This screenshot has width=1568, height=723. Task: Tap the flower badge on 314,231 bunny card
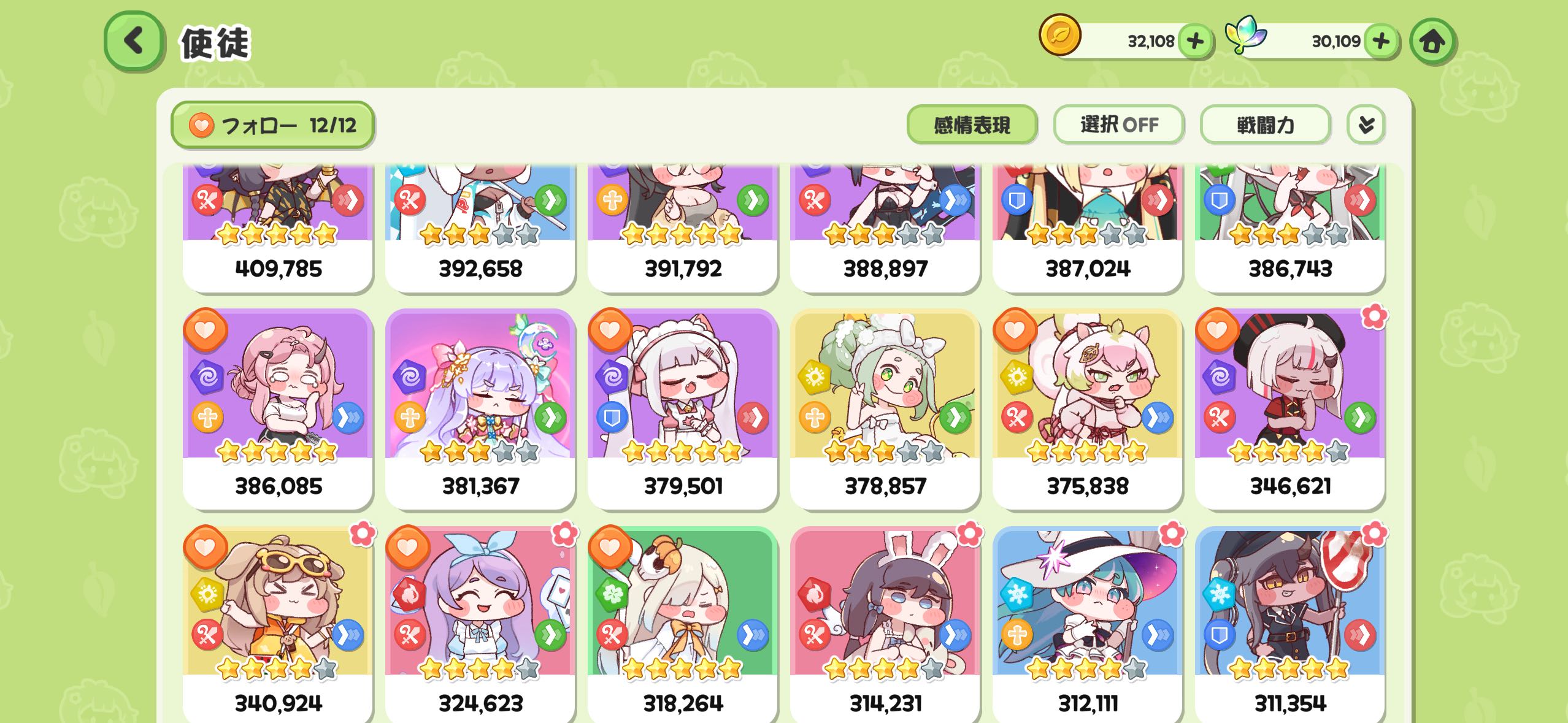coord(970,534)
